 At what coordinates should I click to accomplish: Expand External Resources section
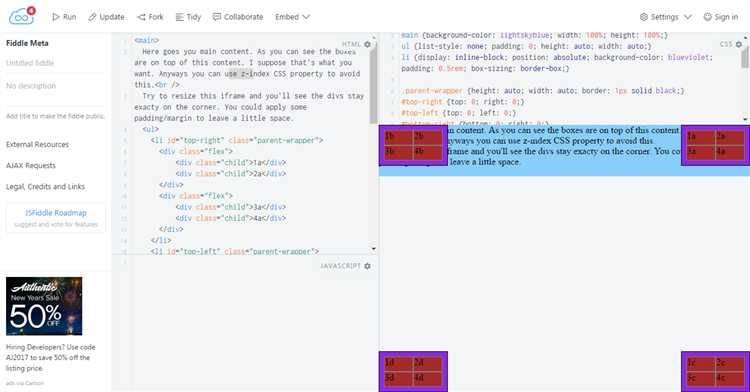[x=37, y=144]
